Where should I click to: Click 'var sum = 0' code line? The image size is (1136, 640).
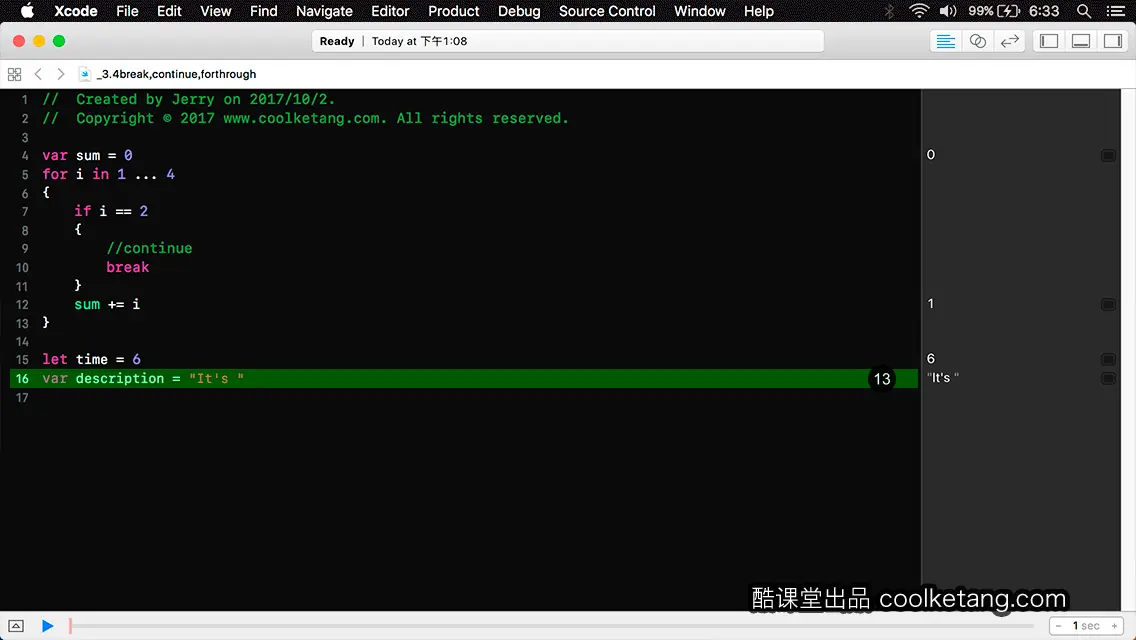pos(87,155)
